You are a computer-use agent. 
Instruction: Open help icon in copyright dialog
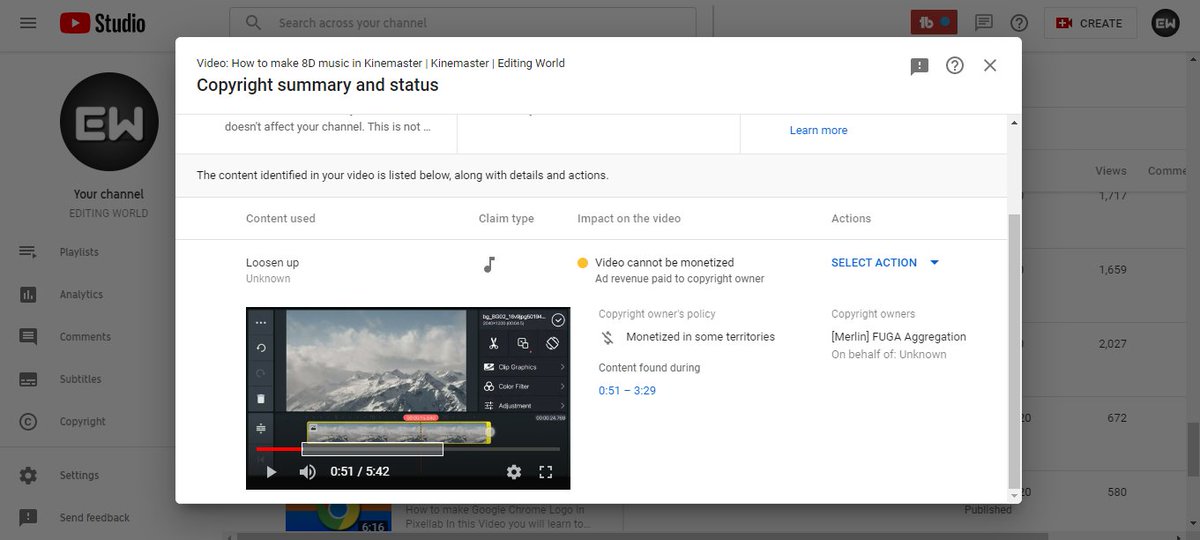pos(955,65)
